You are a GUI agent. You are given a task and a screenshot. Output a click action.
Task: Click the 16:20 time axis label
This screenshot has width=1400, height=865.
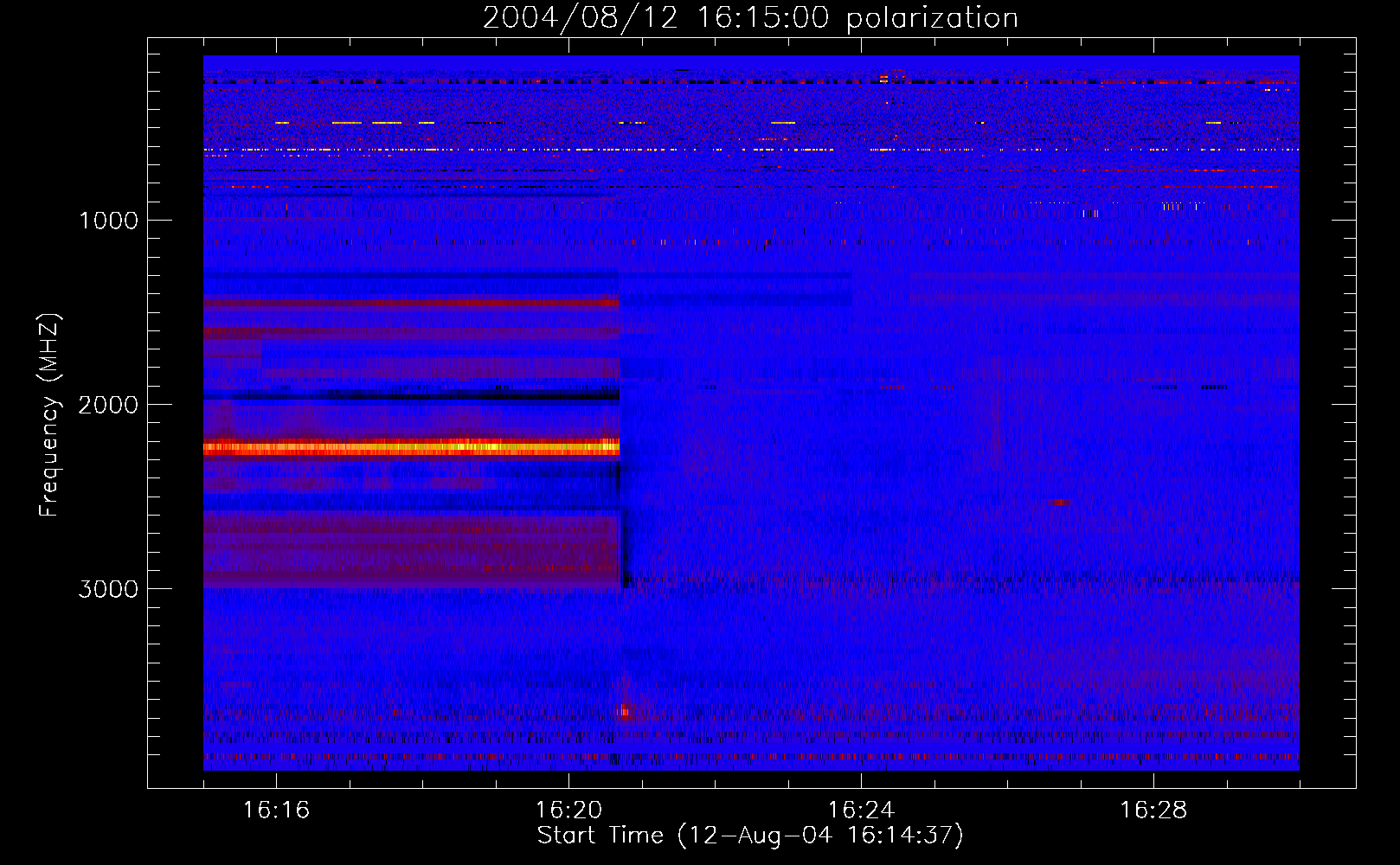tap(568, 811)
